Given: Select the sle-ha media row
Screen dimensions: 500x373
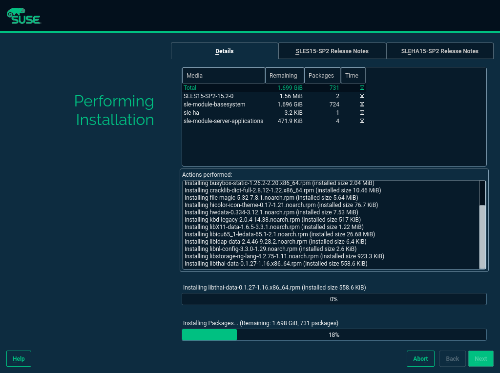Looking at the screenshot, I should pos(274,113).
